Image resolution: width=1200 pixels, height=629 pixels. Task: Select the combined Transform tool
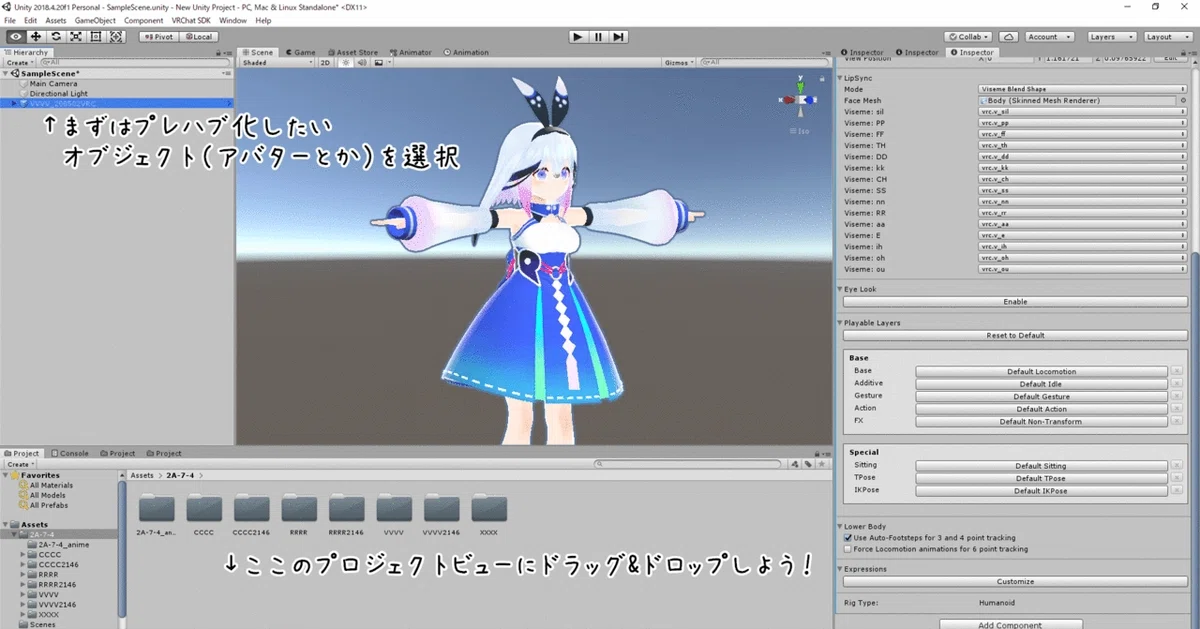tap(116, 37)
